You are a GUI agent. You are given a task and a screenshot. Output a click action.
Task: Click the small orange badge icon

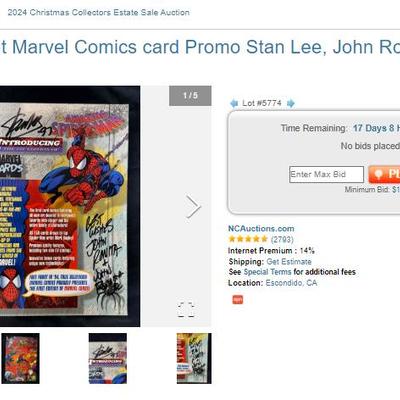[x=238, y=300]
